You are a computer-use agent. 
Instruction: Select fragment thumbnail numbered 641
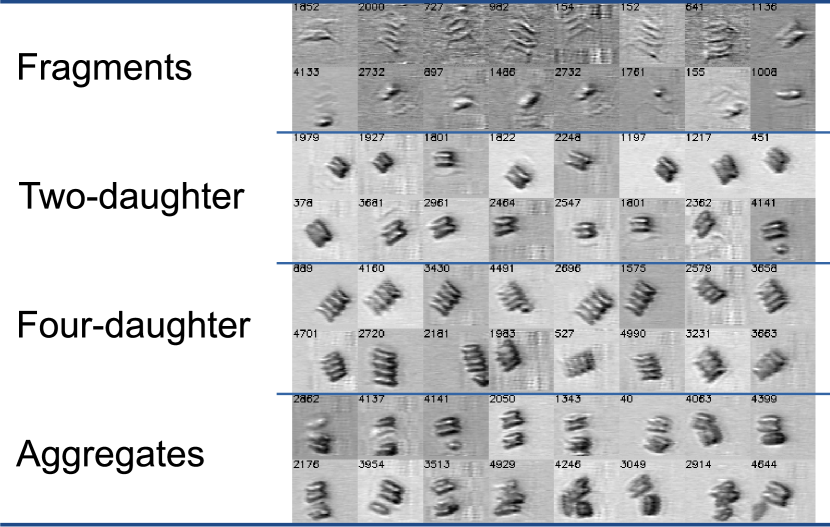[x=717, y=34]
